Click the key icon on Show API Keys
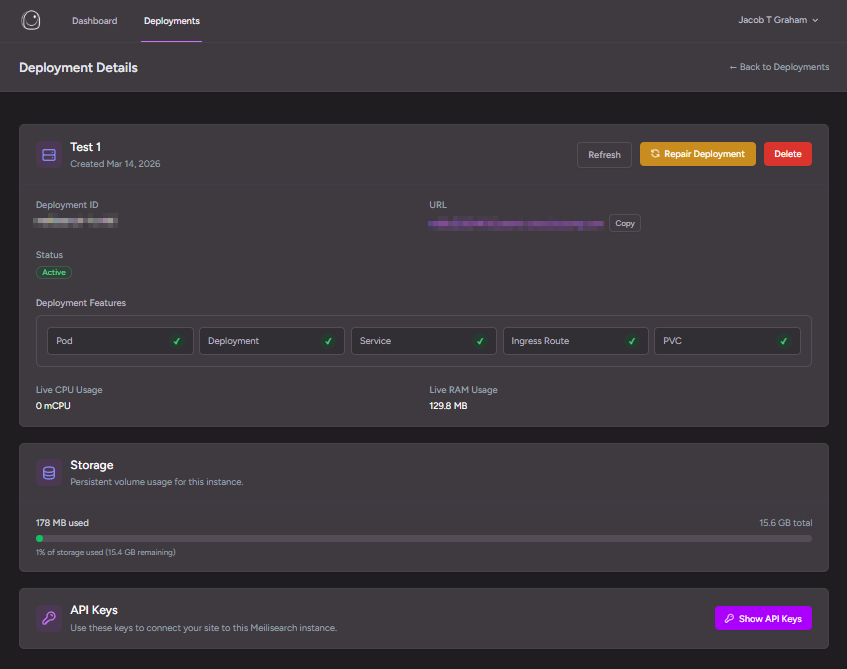The width and height of the screenshot is (847, 669). (x=728, y=618)
